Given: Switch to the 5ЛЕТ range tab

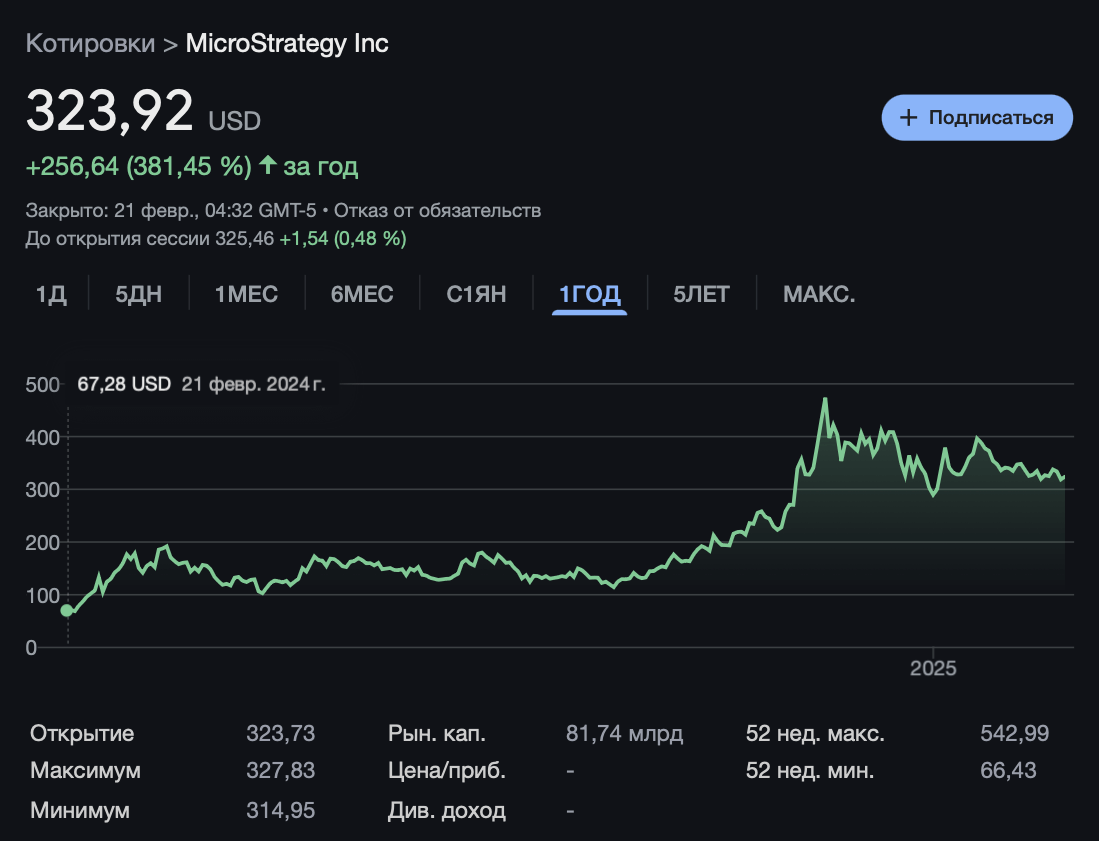Looking at the screenshot, I should coord(702,294).
